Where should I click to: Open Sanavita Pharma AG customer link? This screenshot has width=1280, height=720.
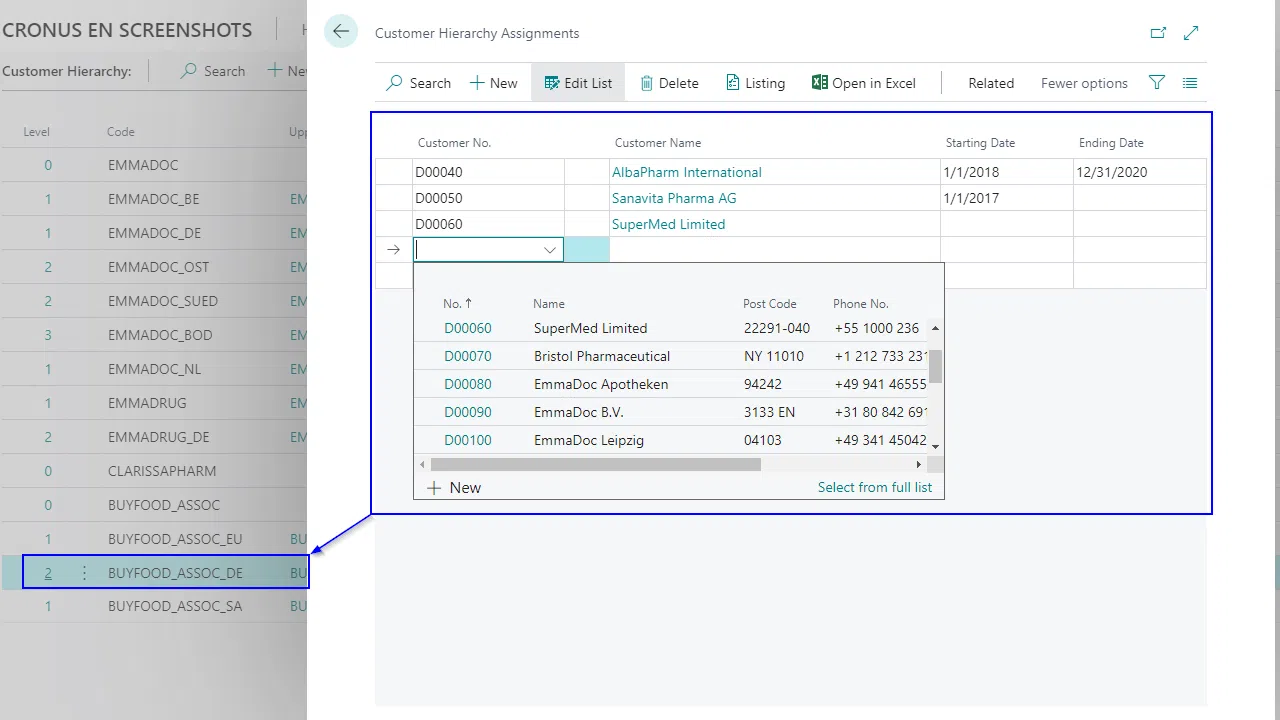pos(674,198)
